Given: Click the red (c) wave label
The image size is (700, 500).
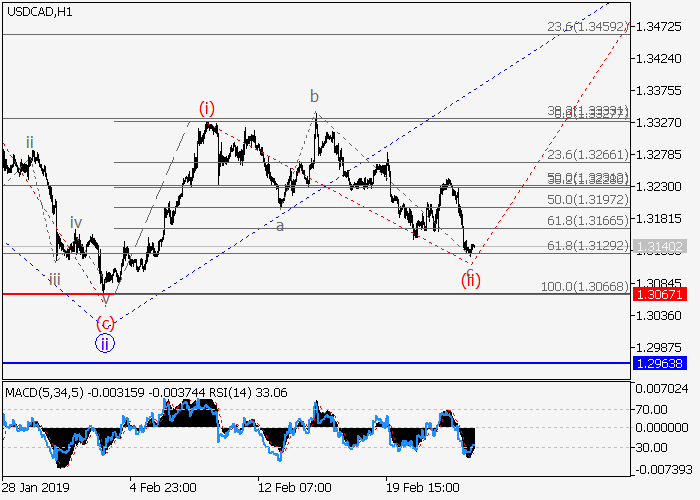Looking at the screenshot, I should coord(105,323).
